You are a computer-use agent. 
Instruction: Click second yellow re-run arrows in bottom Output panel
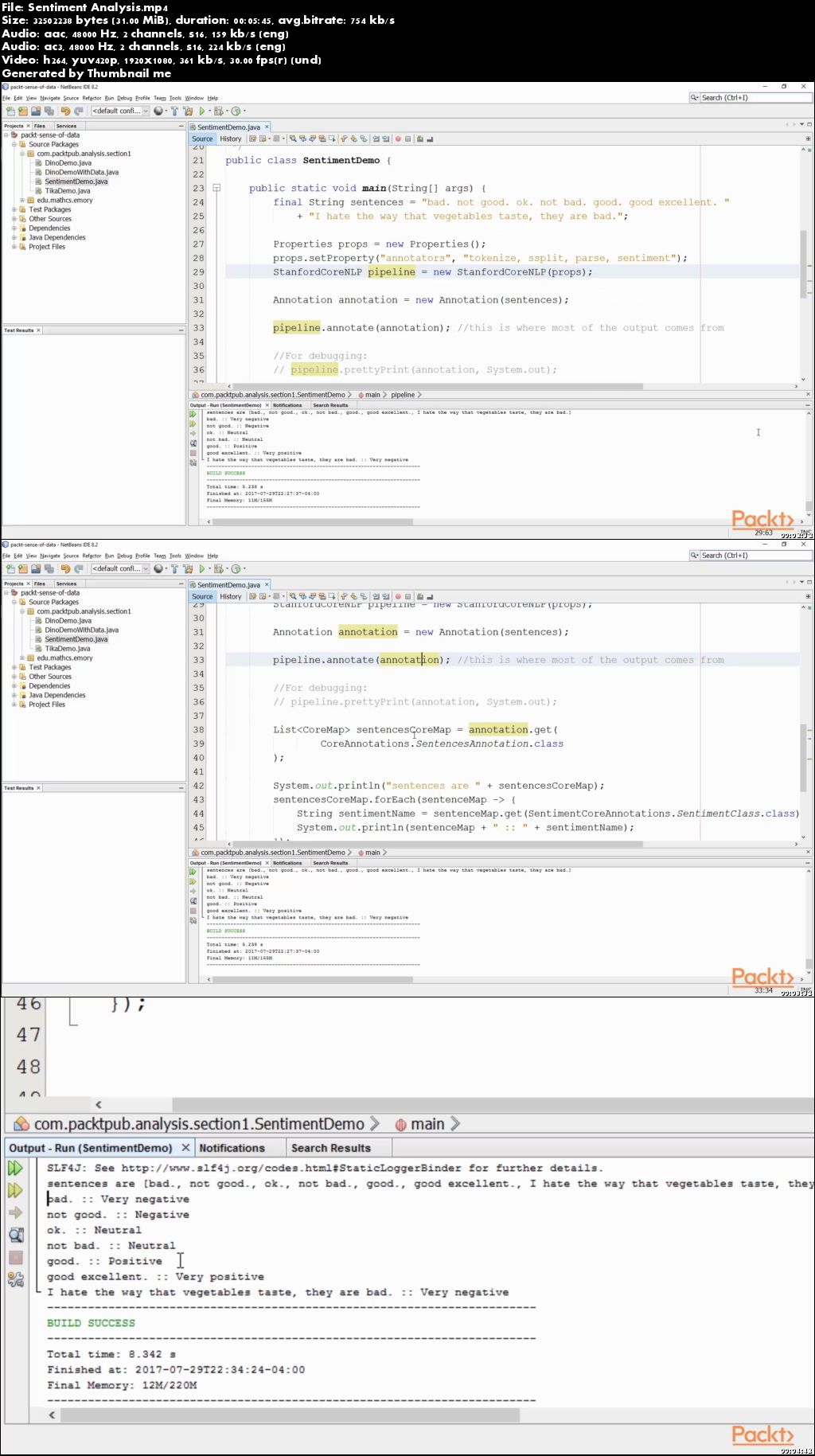tap(15, 1190)
